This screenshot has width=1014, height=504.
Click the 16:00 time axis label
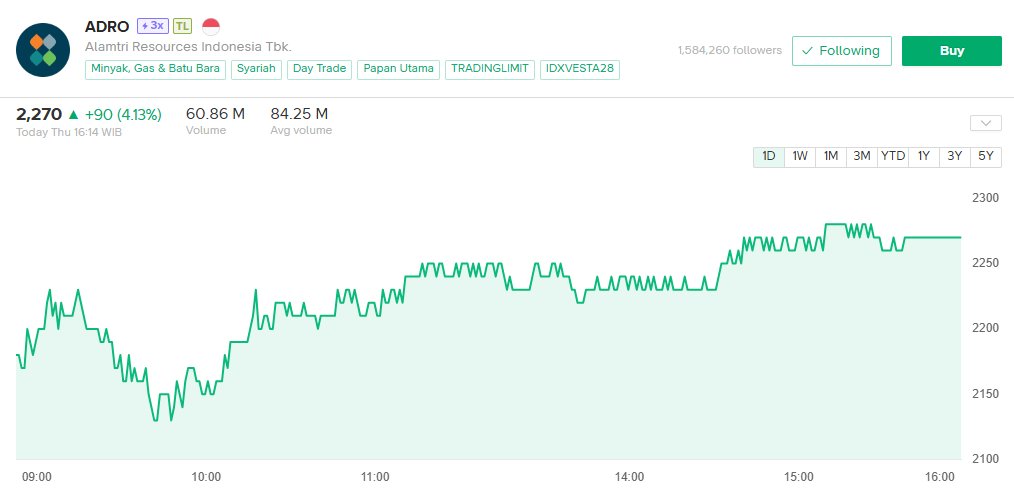click(940, 477)
